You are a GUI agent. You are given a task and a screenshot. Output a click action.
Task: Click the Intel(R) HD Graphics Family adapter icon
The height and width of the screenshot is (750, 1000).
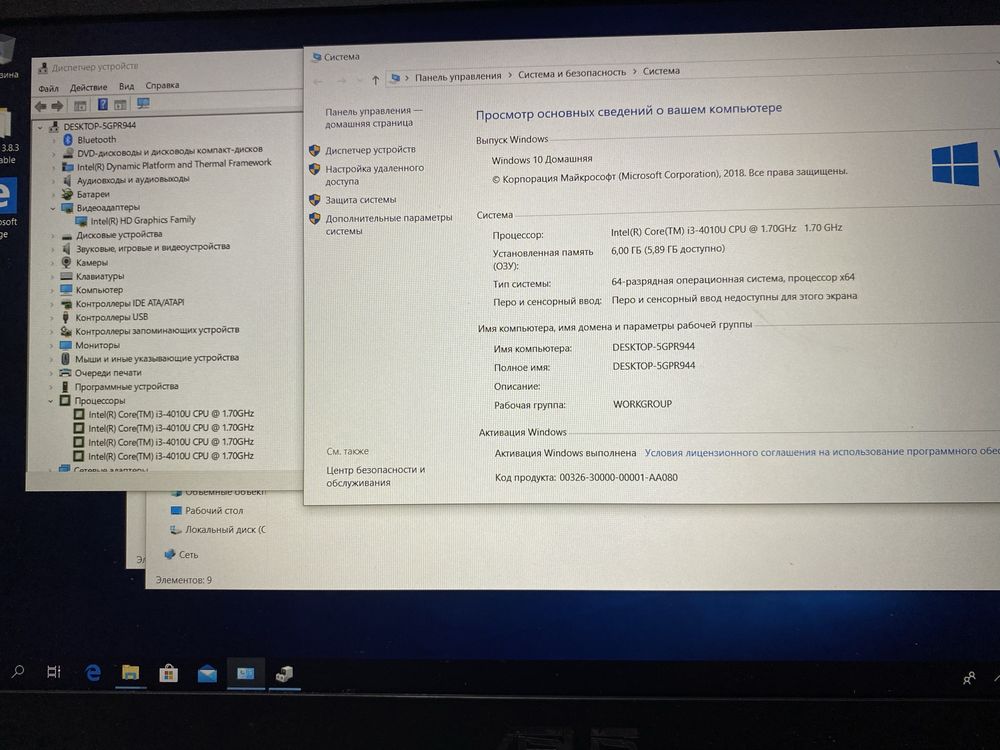point(81,221)
